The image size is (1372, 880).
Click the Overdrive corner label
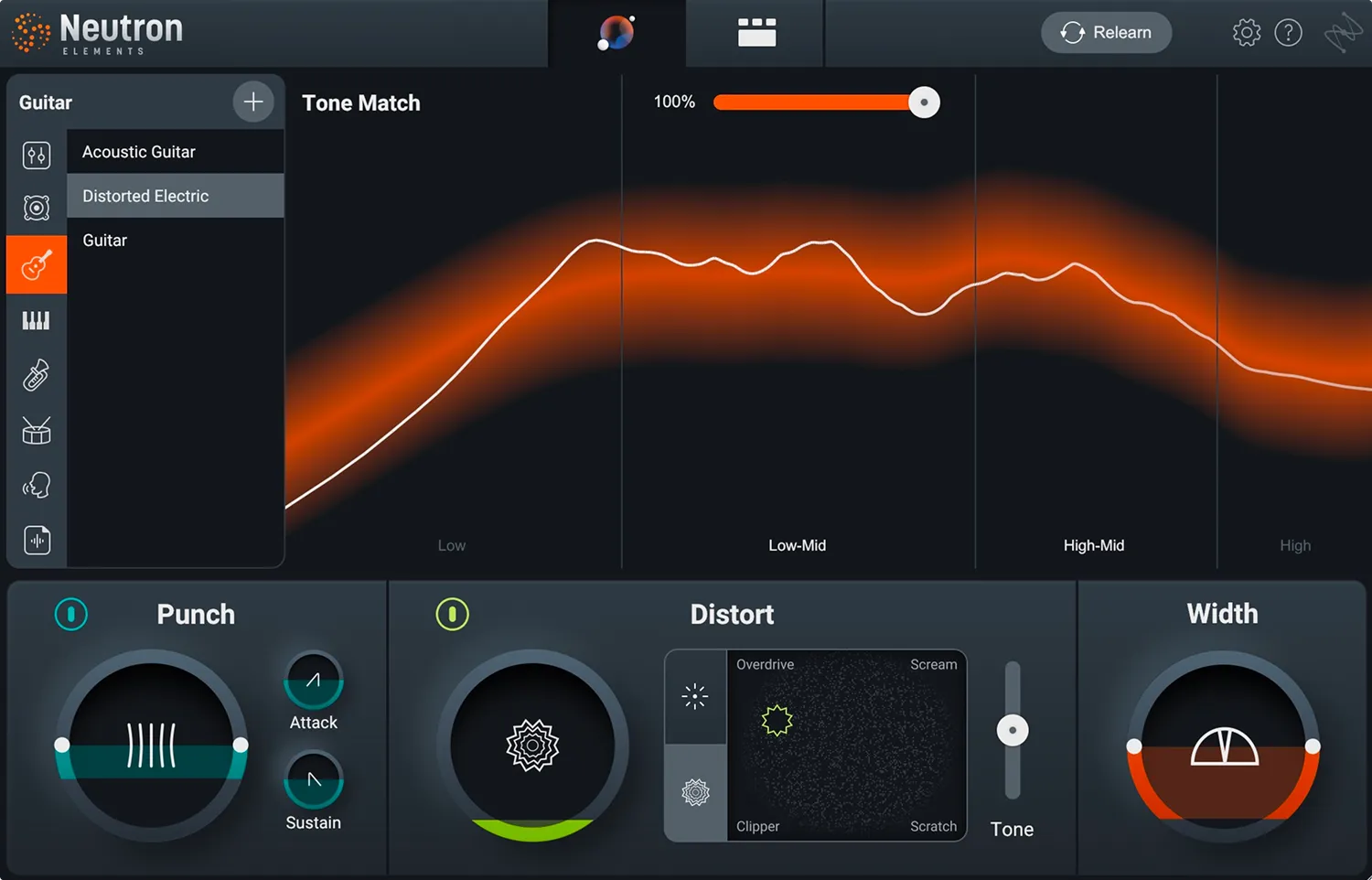pyautogui.click(x=765, y=664)
